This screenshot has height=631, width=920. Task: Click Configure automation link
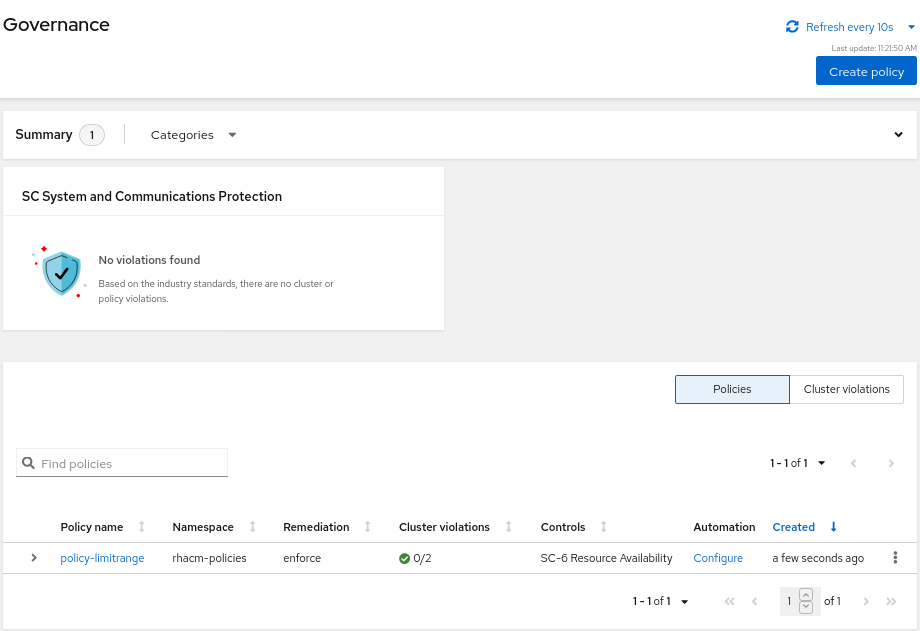[x=718, y=558]
